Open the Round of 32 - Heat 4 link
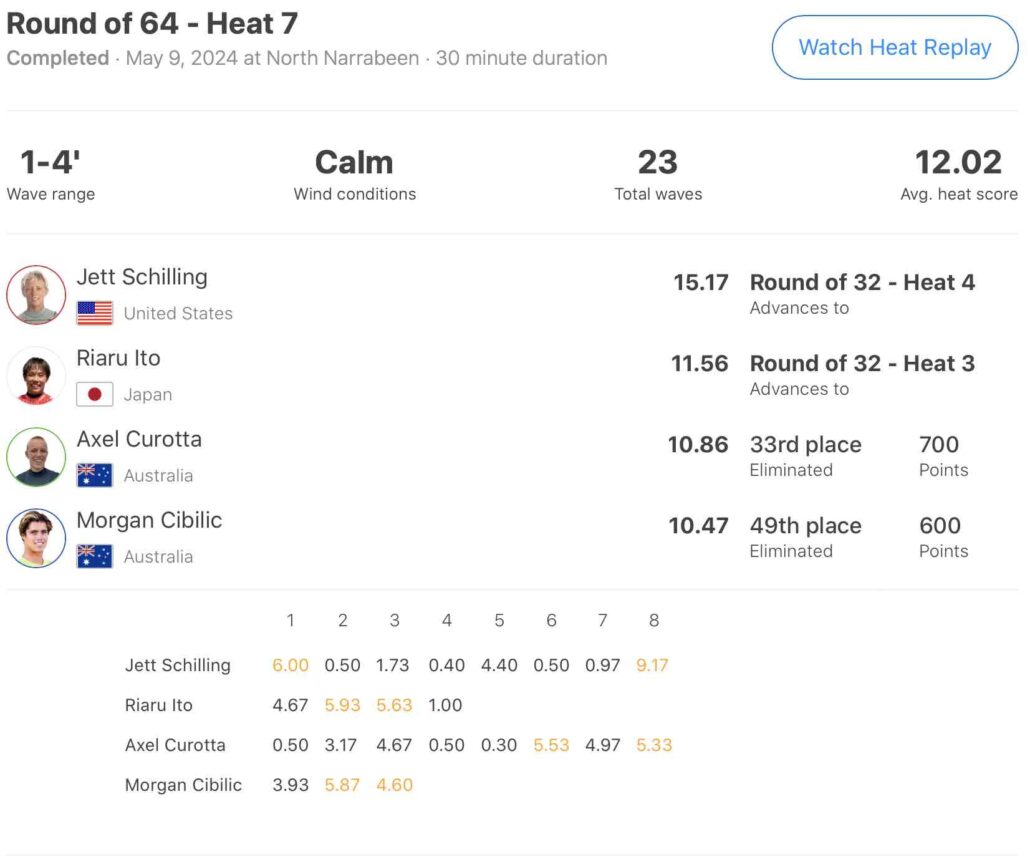The width and height of the screenshot is (1030, 867). tap(862, 283)
